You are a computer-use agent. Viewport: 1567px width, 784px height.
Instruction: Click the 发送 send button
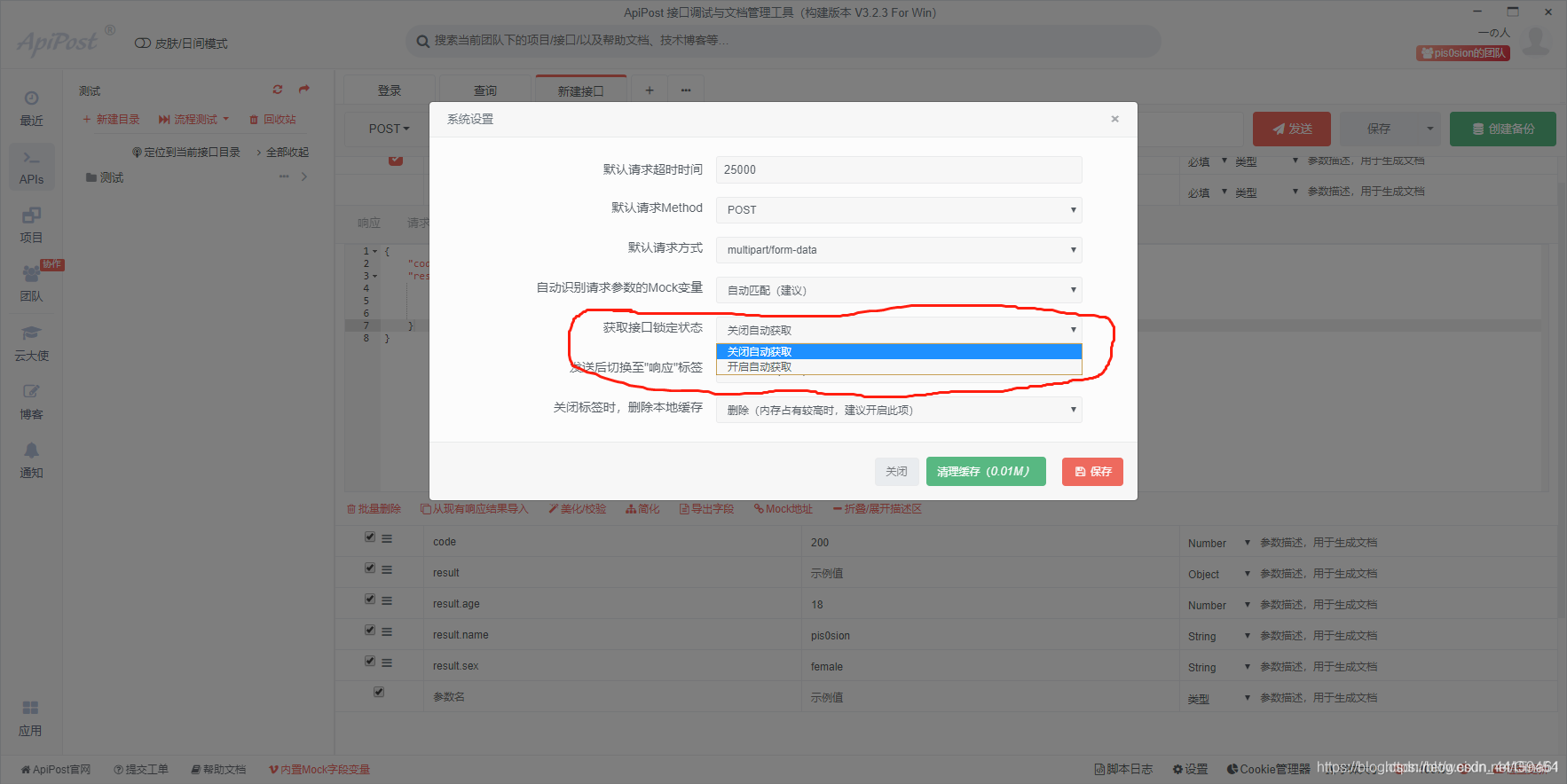1292,129
